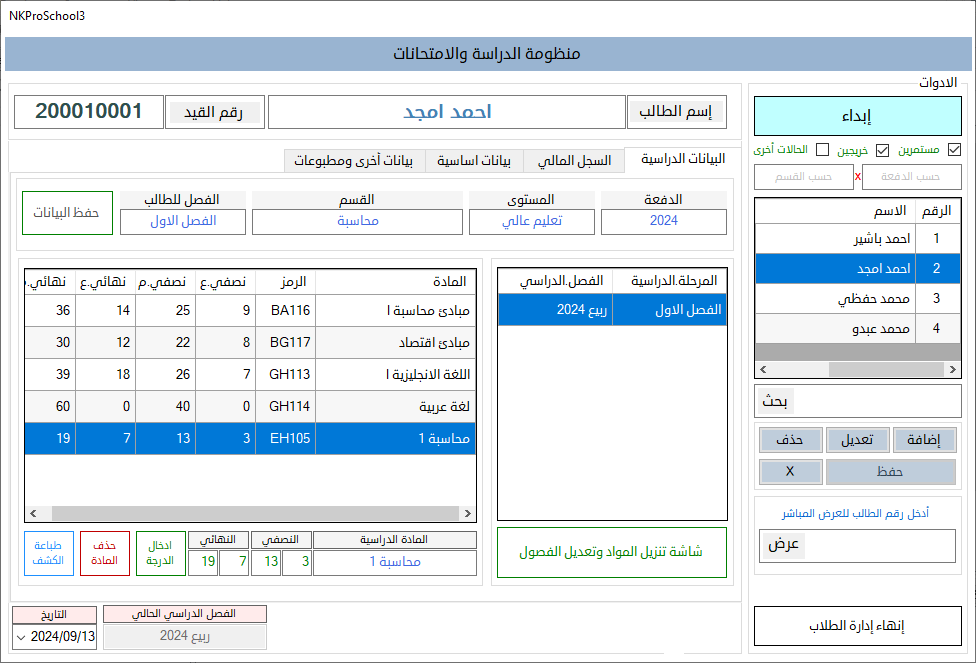This screenshot has width=976, height=663.
Task: Click the حفظ button in tools panel
Action: [x=891, y=472]
